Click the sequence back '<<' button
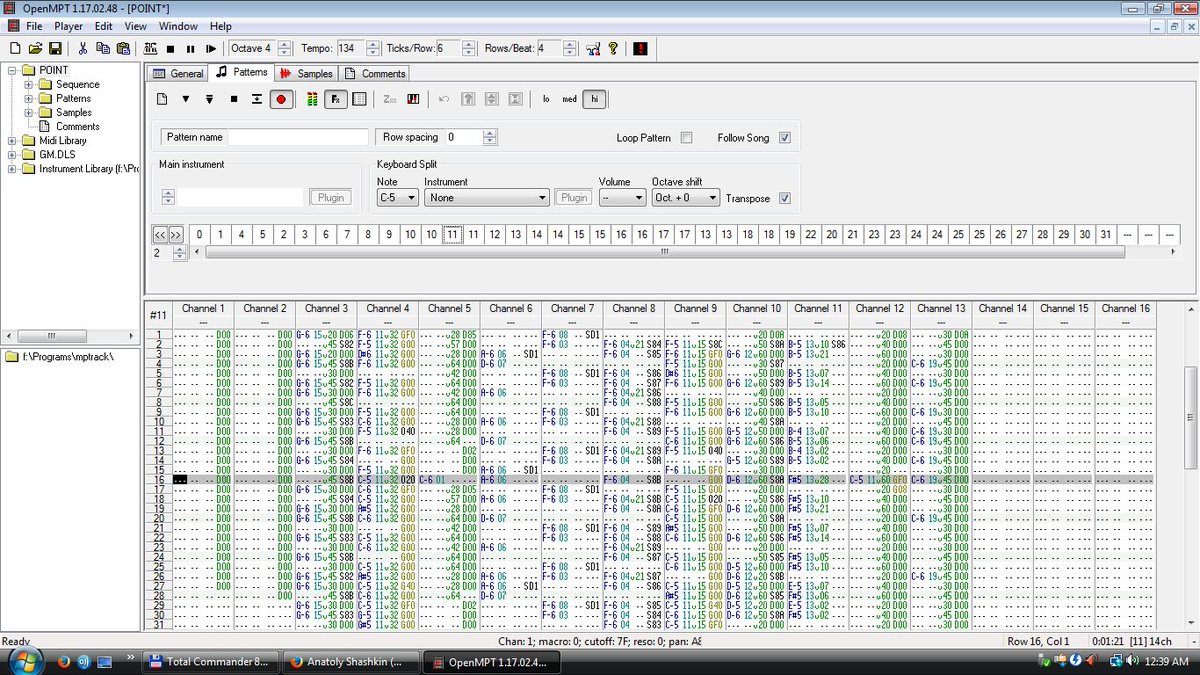1200x675 pixels. (x=160, y=234)
